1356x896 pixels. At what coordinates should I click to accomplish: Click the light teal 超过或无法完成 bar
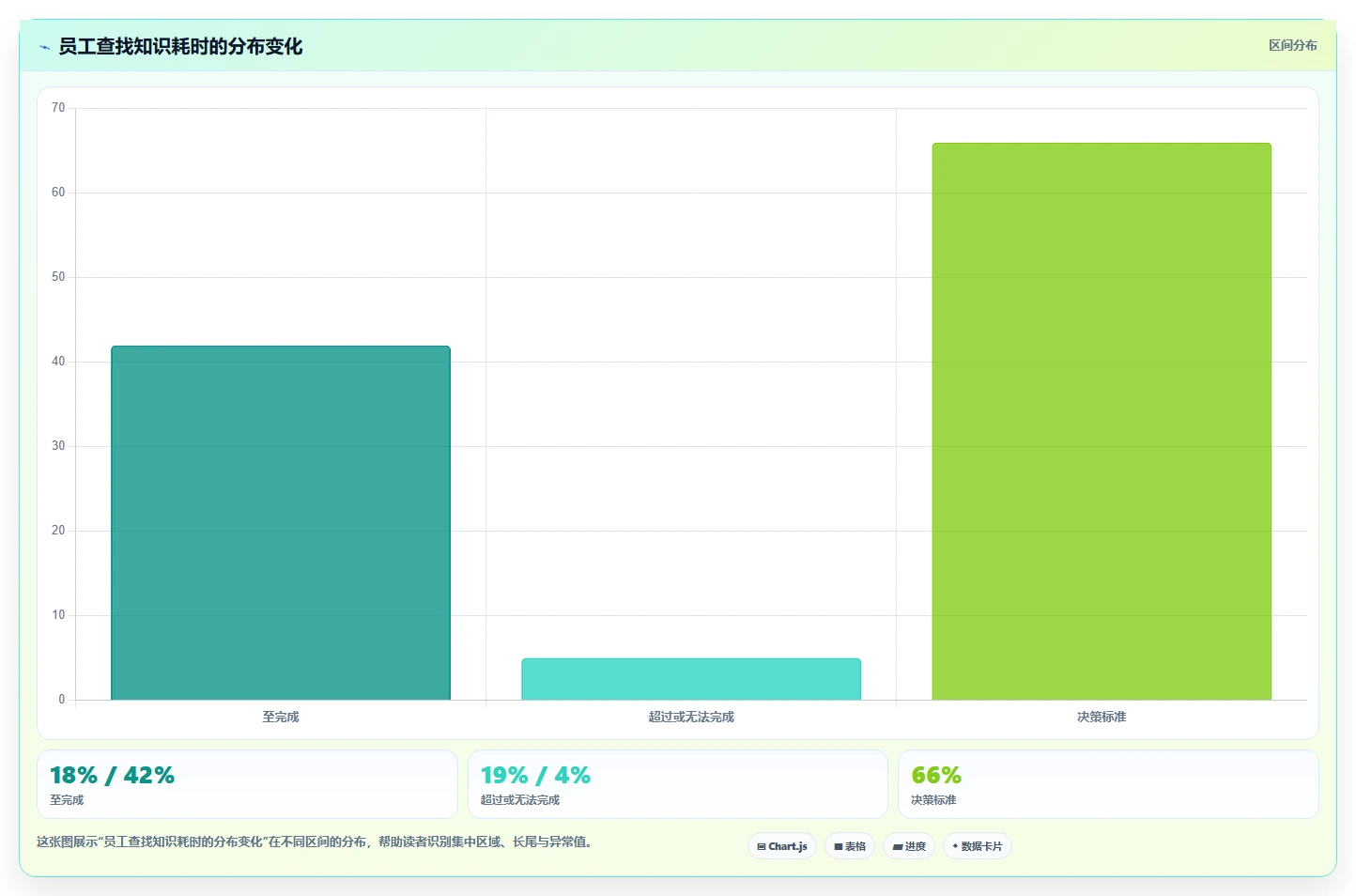click(691, 679)
